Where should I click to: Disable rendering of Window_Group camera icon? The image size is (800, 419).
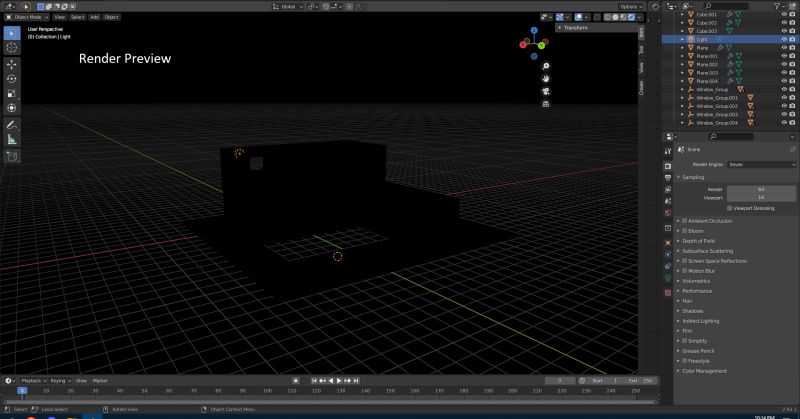(792, 89)
